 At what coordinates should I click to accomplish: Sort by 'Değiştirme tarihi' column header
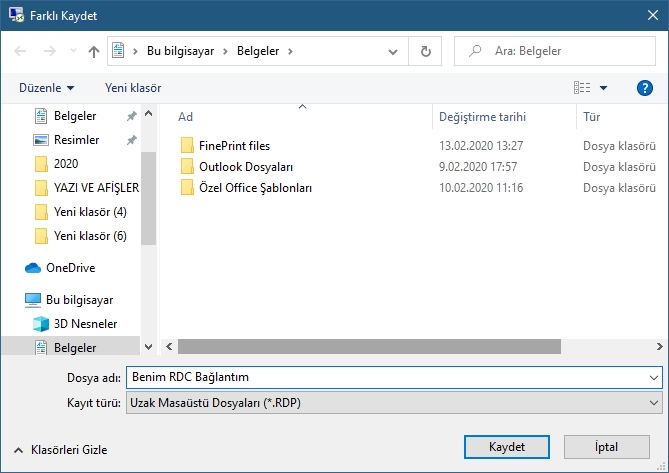click(x=482, y=117)
